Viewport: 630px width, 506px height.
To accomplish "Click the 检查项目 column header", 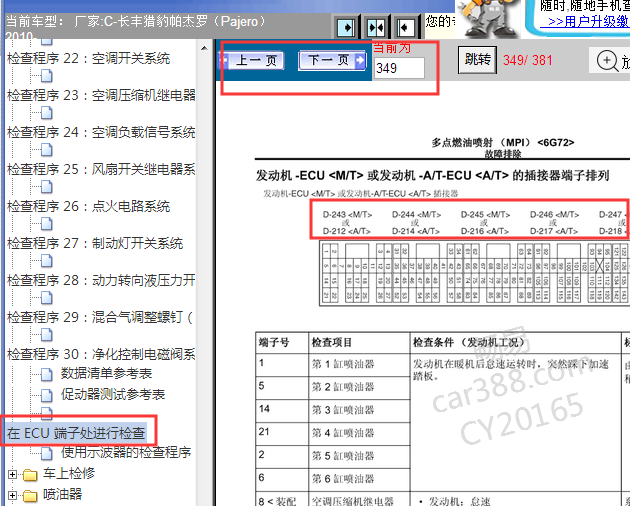I will 359,342.
